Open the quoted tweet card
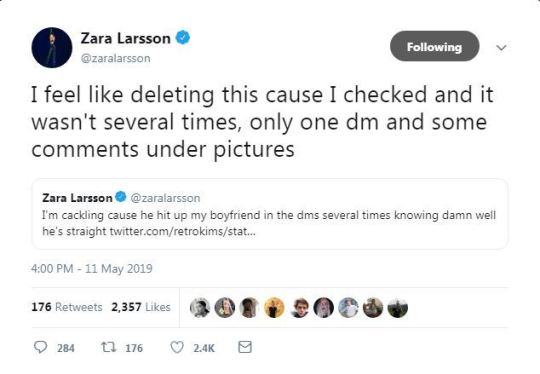Screen dimensions: 540x374 [270, 214]
